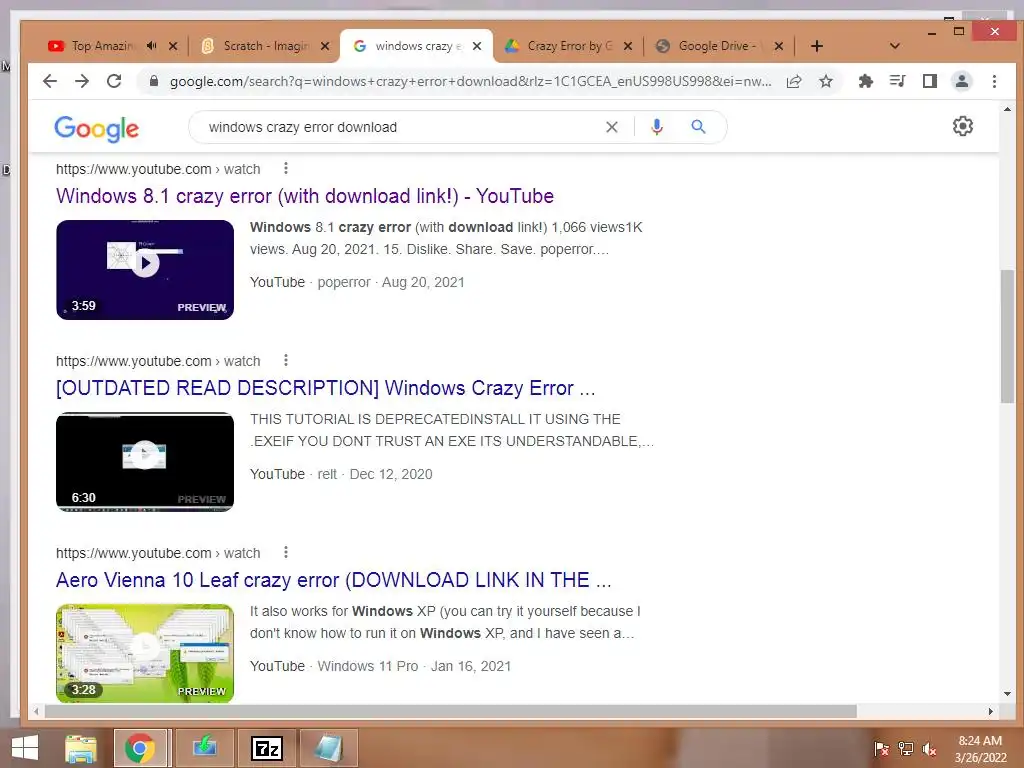
Task: Open Windows 8.1 crazy error YouTube link
Action: (305, 196)
